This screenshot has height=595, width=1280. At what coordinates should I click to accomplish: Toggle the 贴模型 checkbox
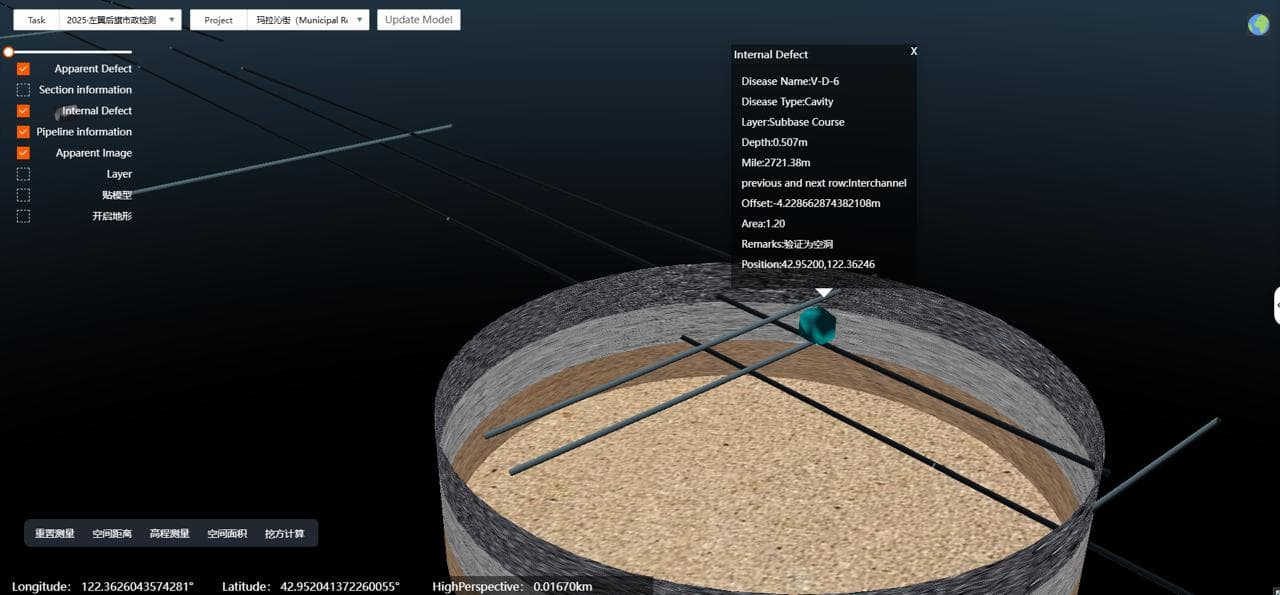point(23,195)
